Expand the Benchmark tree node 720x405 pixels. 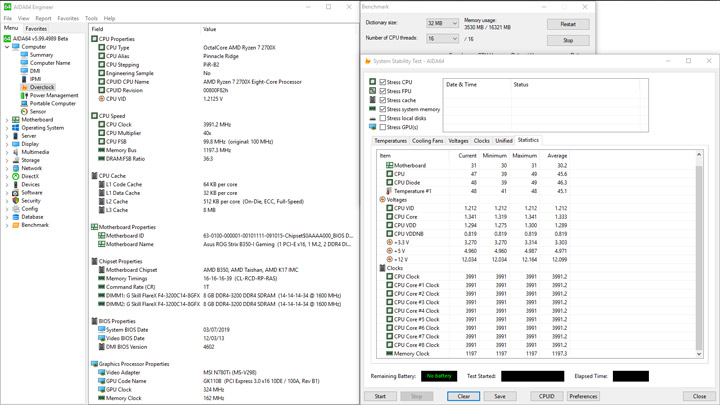tap(7, 225)
